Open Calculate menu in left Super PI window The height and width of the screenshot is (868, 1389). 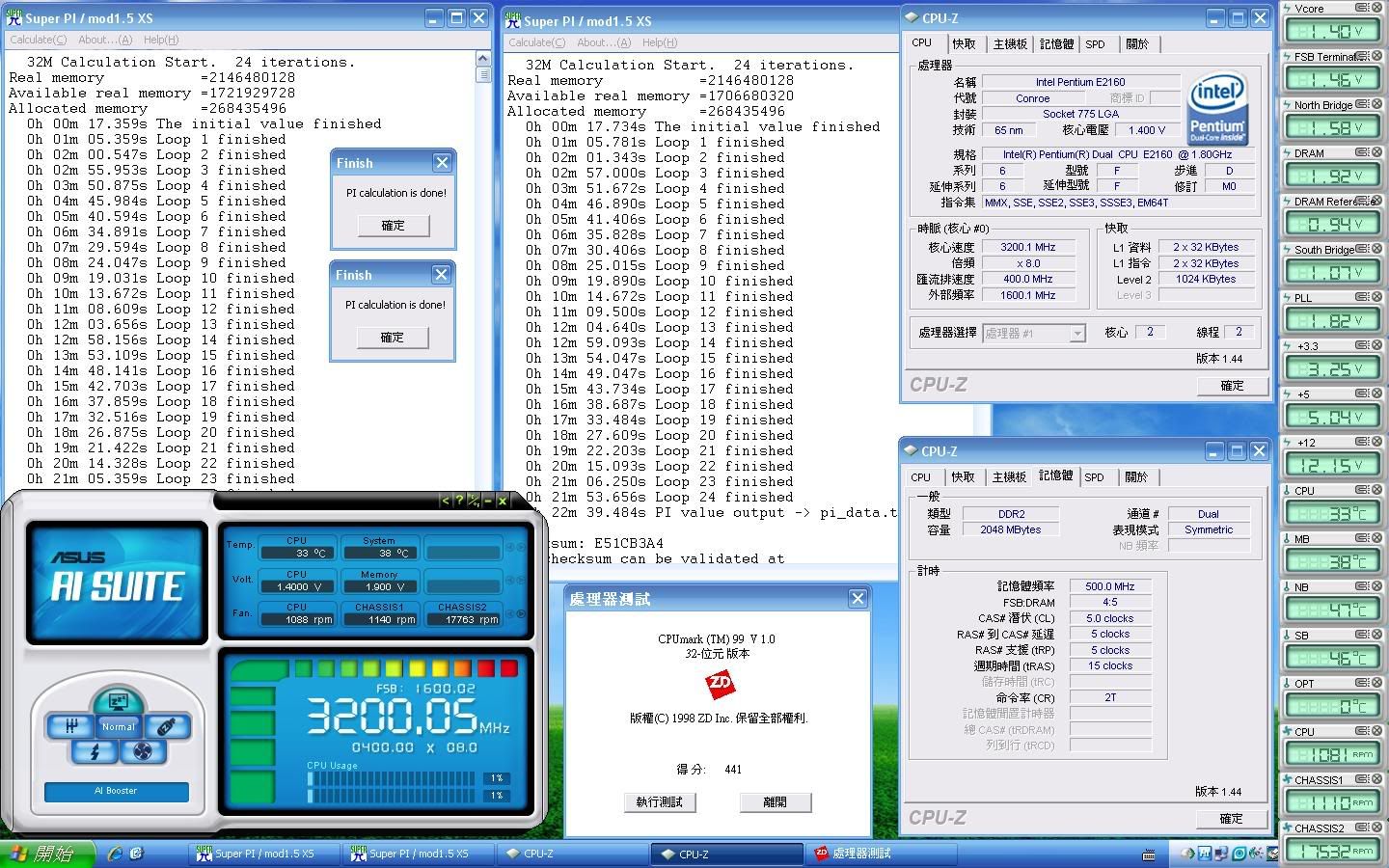[x=39, y=40]
